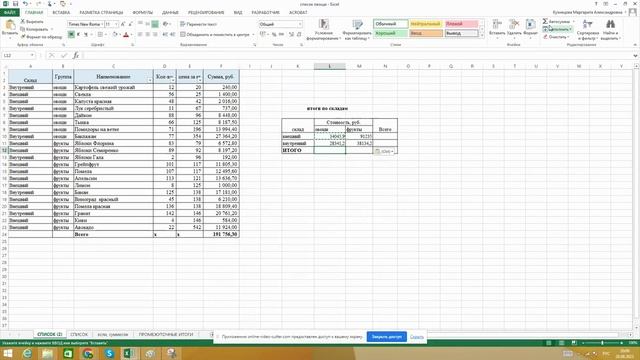Open the Fill (Заполнить) dropdown
Image resolution: width=640 pixels, height=360 pixels.
pyautogui.click(x=558, y=29)
